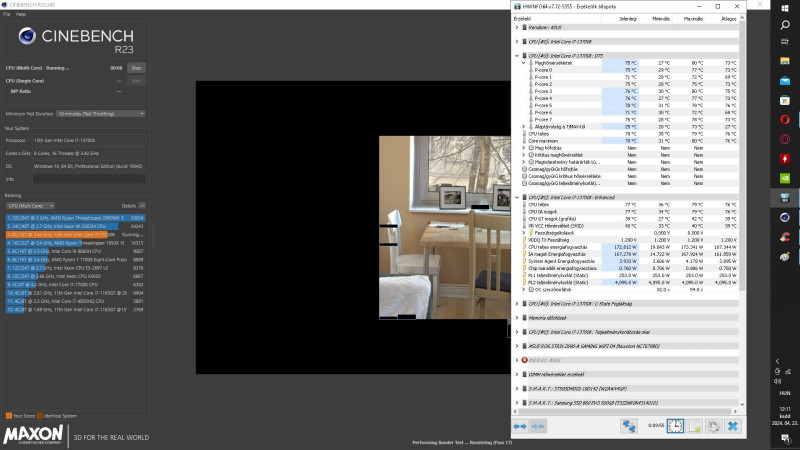The width and height of the screenshot is (800, 450).
Task: Open the Mail app taskbar icon
Action: pyautogui.click(x=785, y=81)
